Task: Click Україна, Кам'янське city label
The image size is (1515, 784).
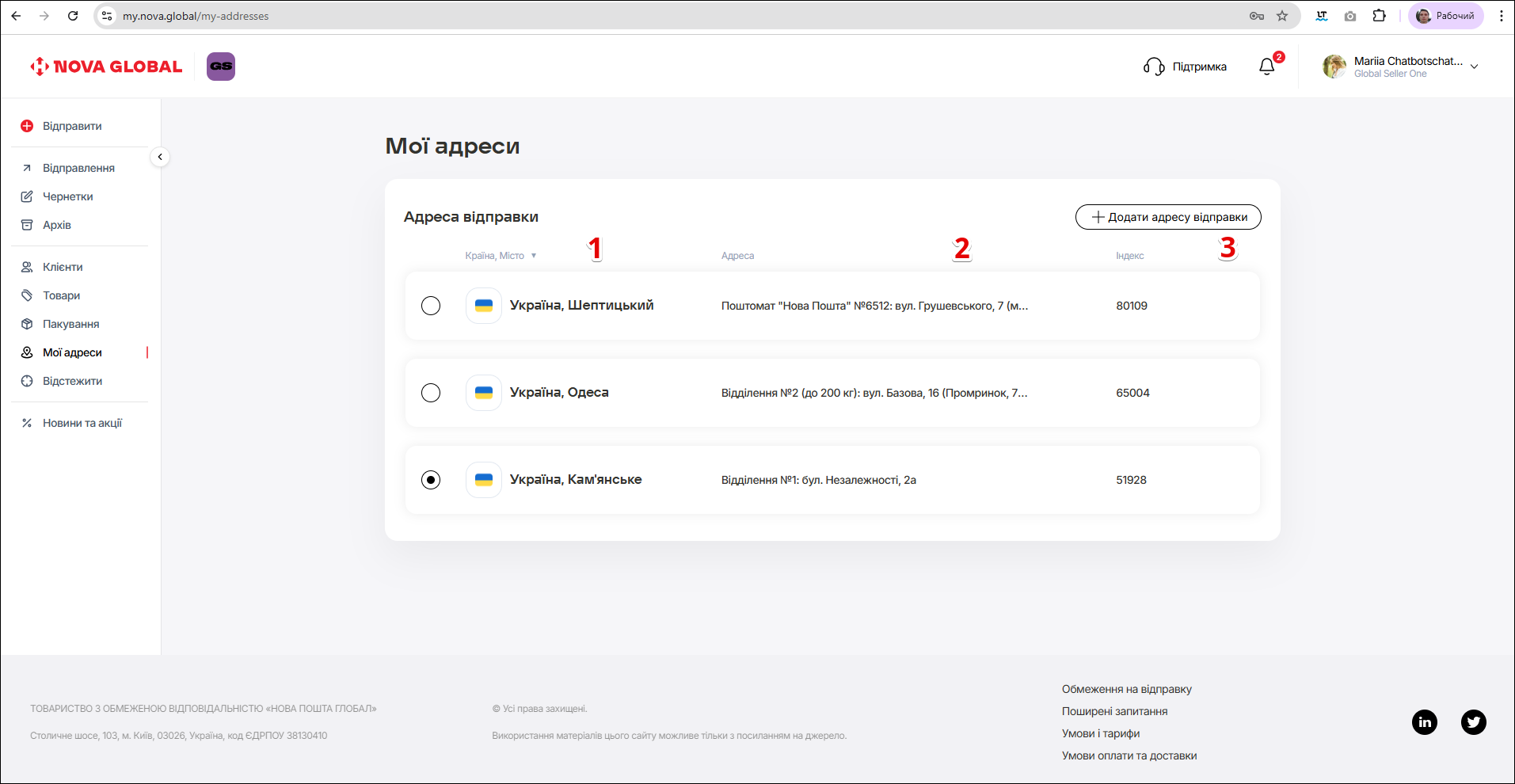Action: click(576, 480)
